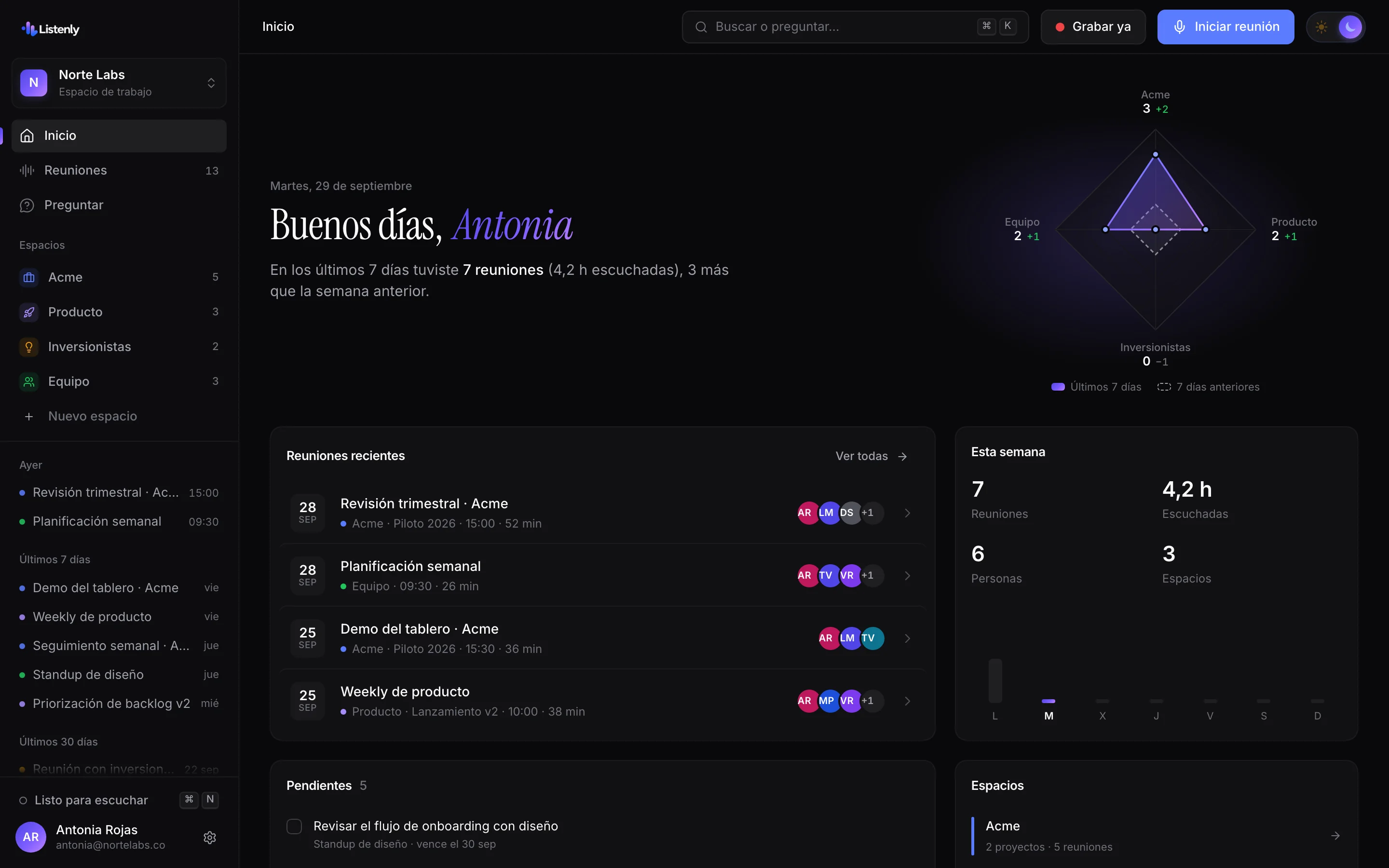Click Últimos 7 días legend swatch
The image size is (1389, 868).
(x=1058, y=387)
